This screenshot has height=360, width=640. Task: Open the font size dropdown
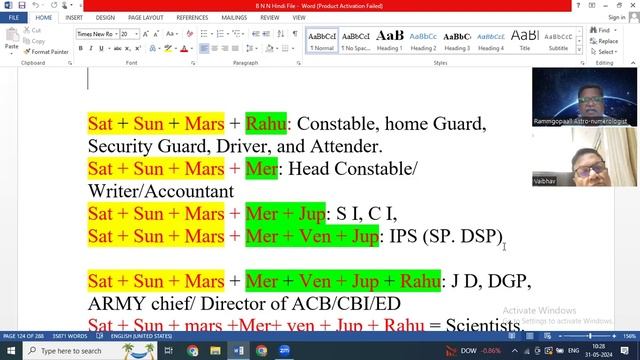[136, 34]
